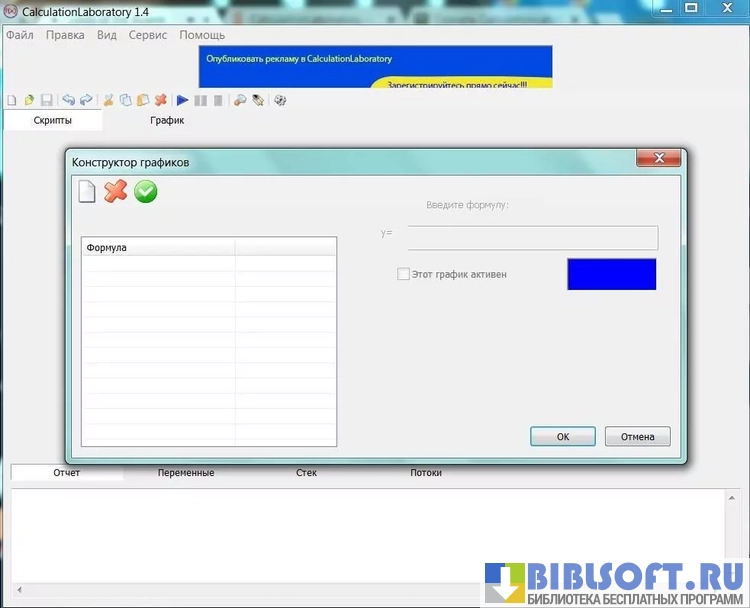
Task: Toggle the 'Этот график активен' checkbox
Action: 403,274
